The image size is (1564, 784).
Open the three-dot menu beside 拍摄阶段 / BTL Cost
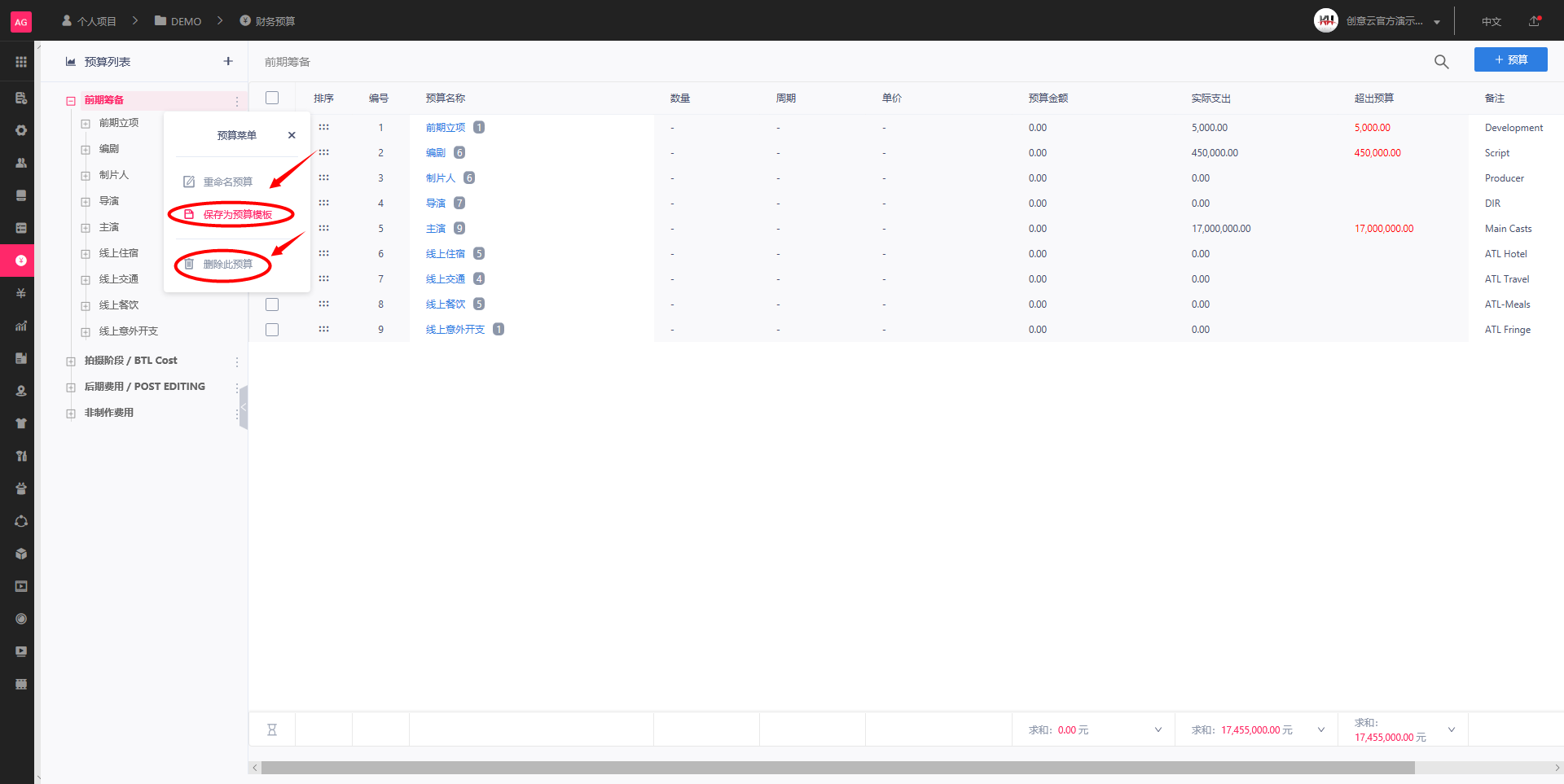pyautogui.click(x=237, y=361)
